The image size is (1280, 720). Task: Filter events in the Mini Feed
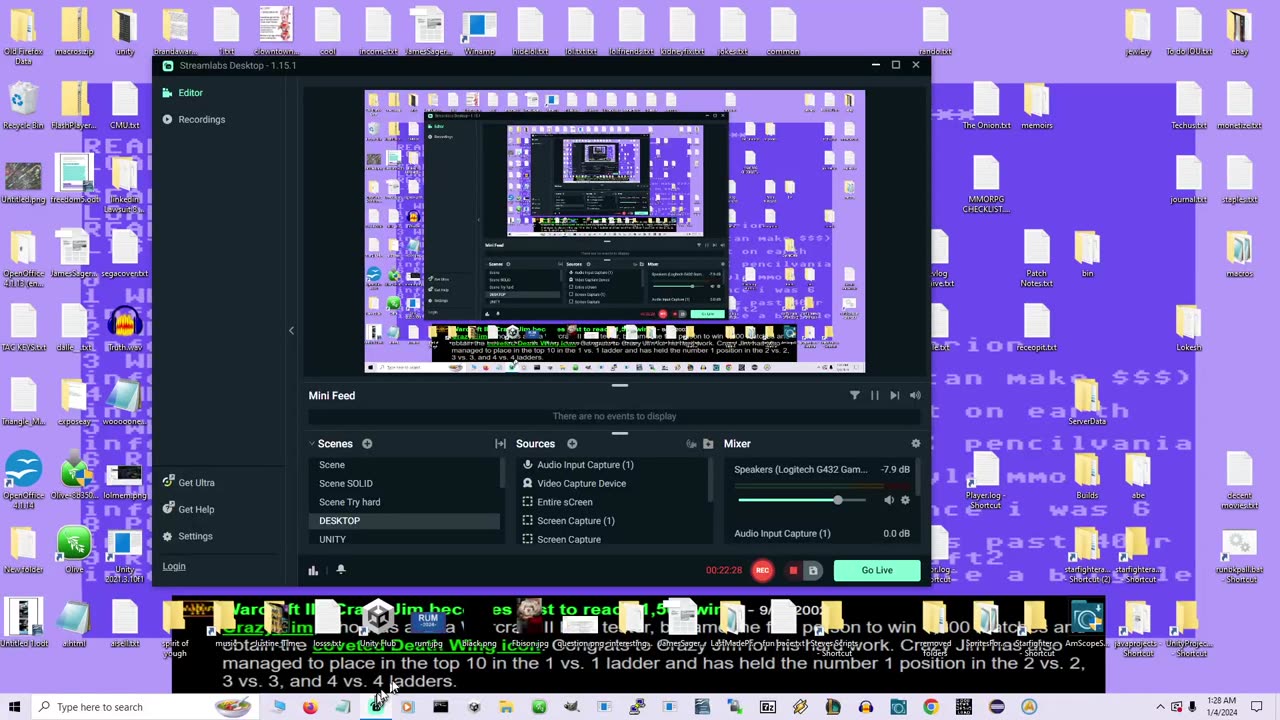click(854, 396)
